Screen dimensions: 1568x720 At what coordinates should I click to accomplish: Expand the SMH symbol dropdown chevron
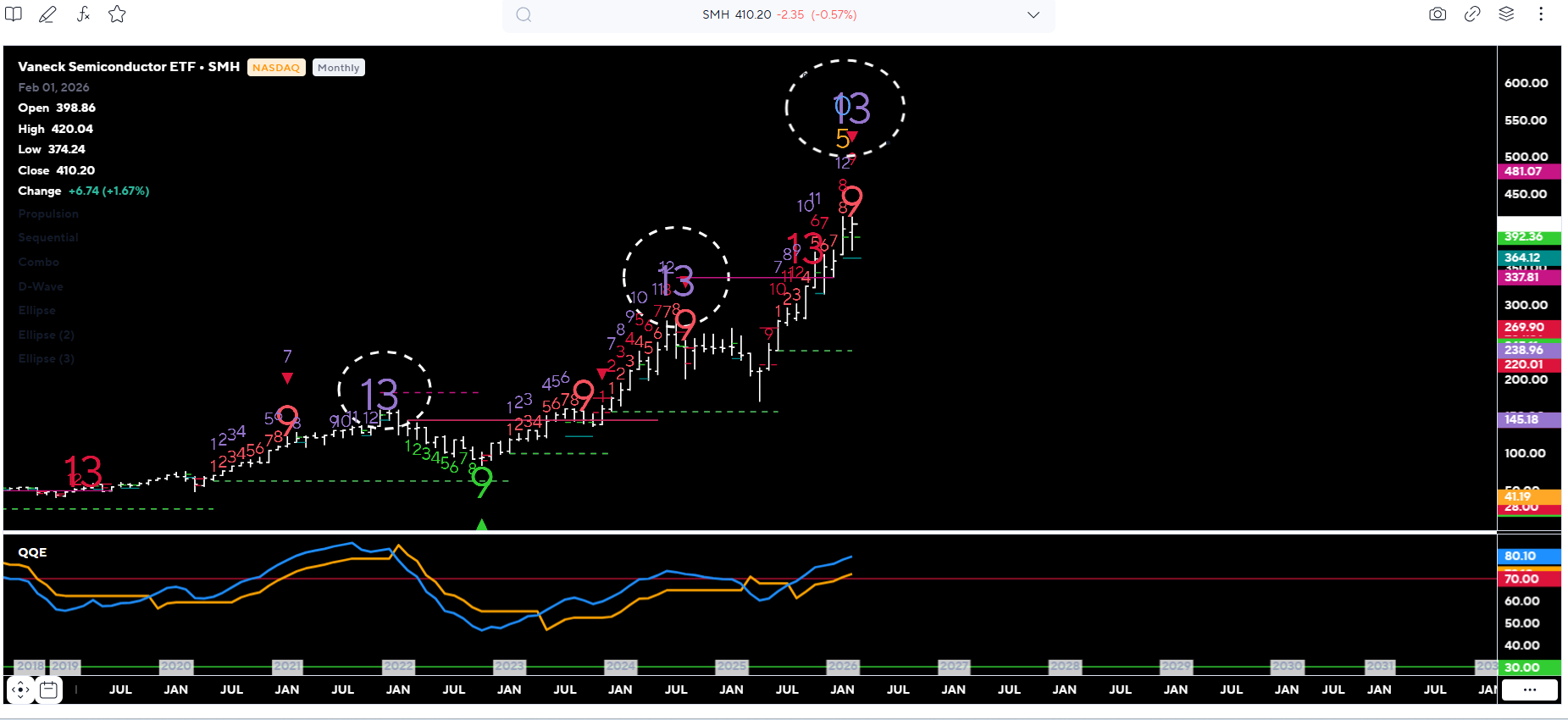coord(1033,15)
